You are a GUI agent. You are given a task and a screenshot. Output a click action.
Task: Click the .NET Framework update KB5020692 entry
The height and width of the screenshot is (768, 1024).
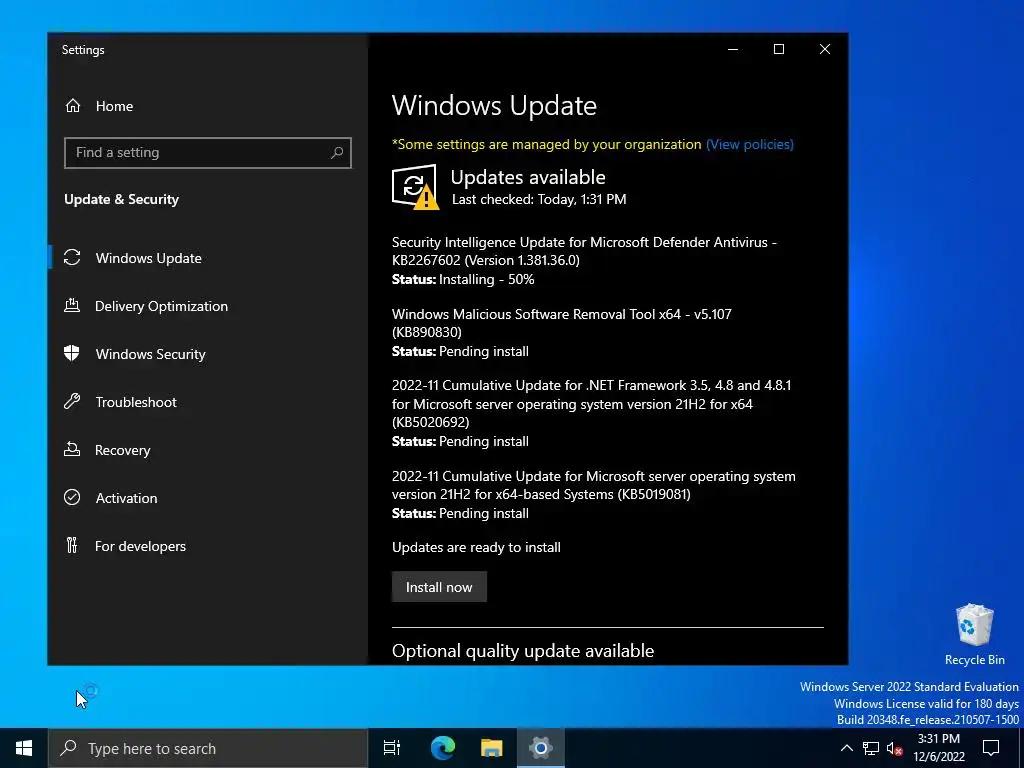(592, 413)
